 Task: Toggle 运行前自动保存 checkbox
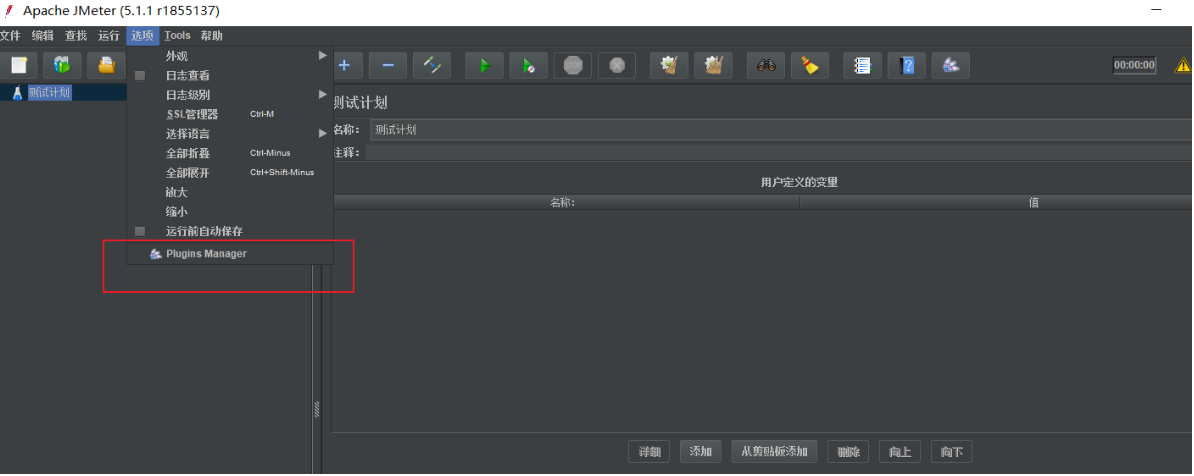139,231
